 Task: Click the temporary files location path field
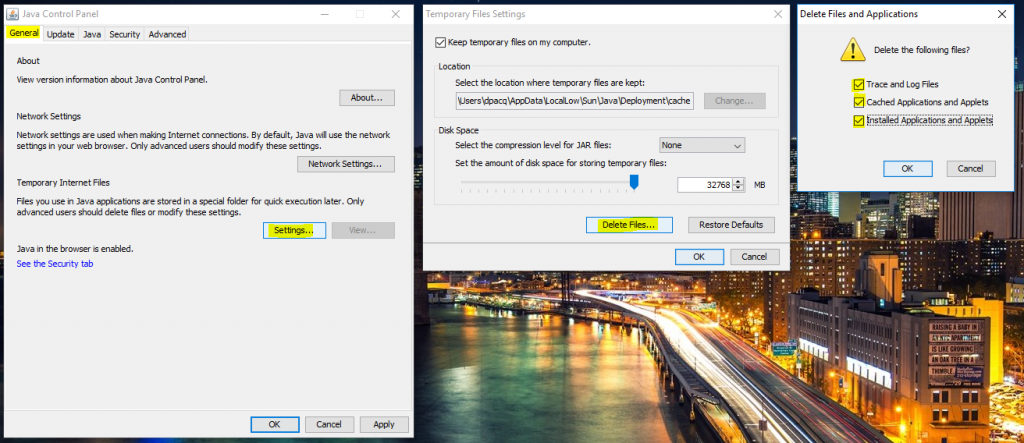575,101
